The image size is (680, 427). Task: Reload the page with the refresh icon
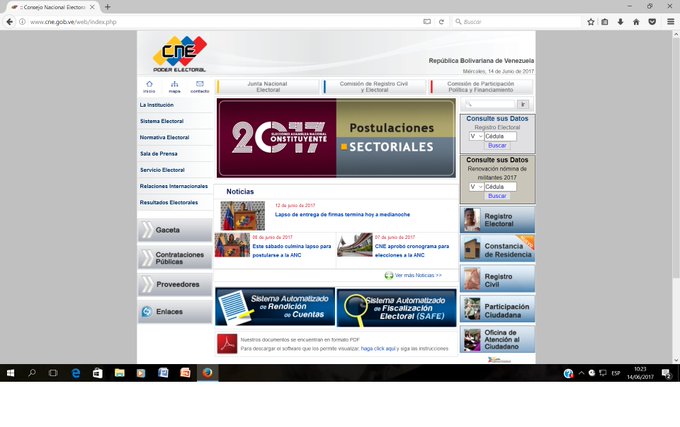point(441,22)
